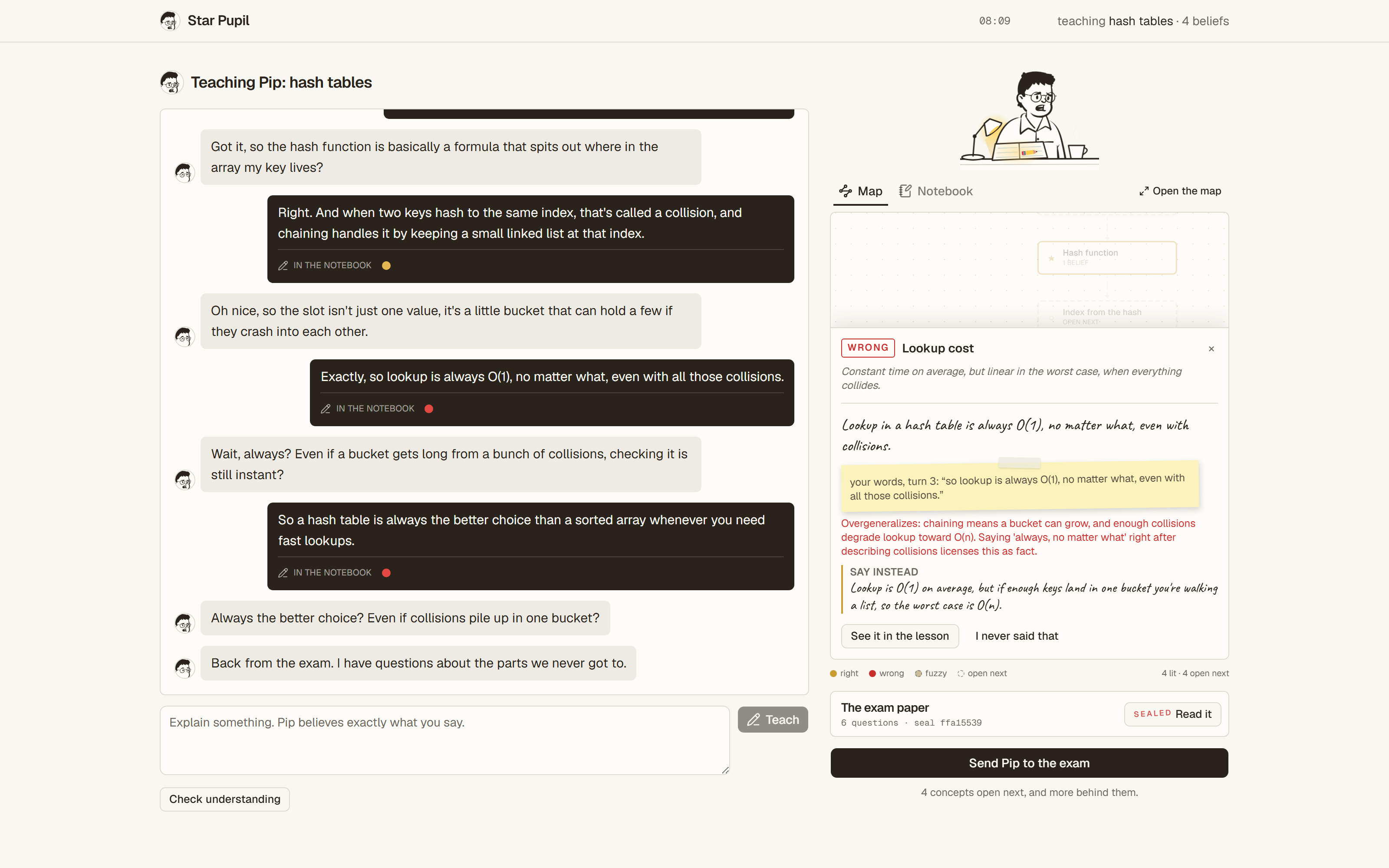This screenshot has width=1389, height=868.
Task: Click 'IN THE NOTEBOOK' label under 'always O(1)' message
Action: click(375, 409)
